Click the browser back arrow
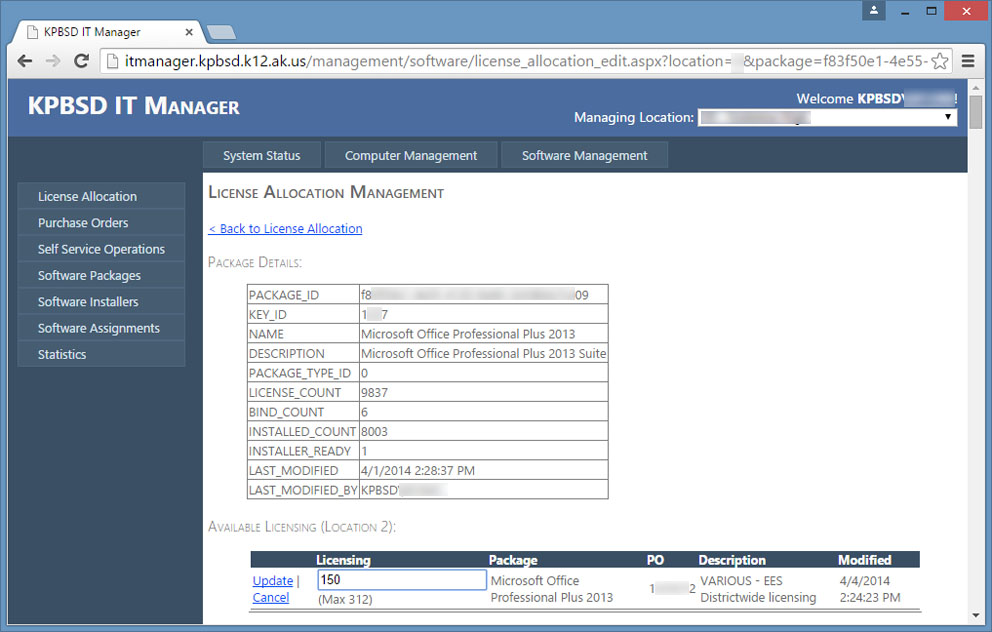The height and width of the screenshot is (632, 992). 25,61
